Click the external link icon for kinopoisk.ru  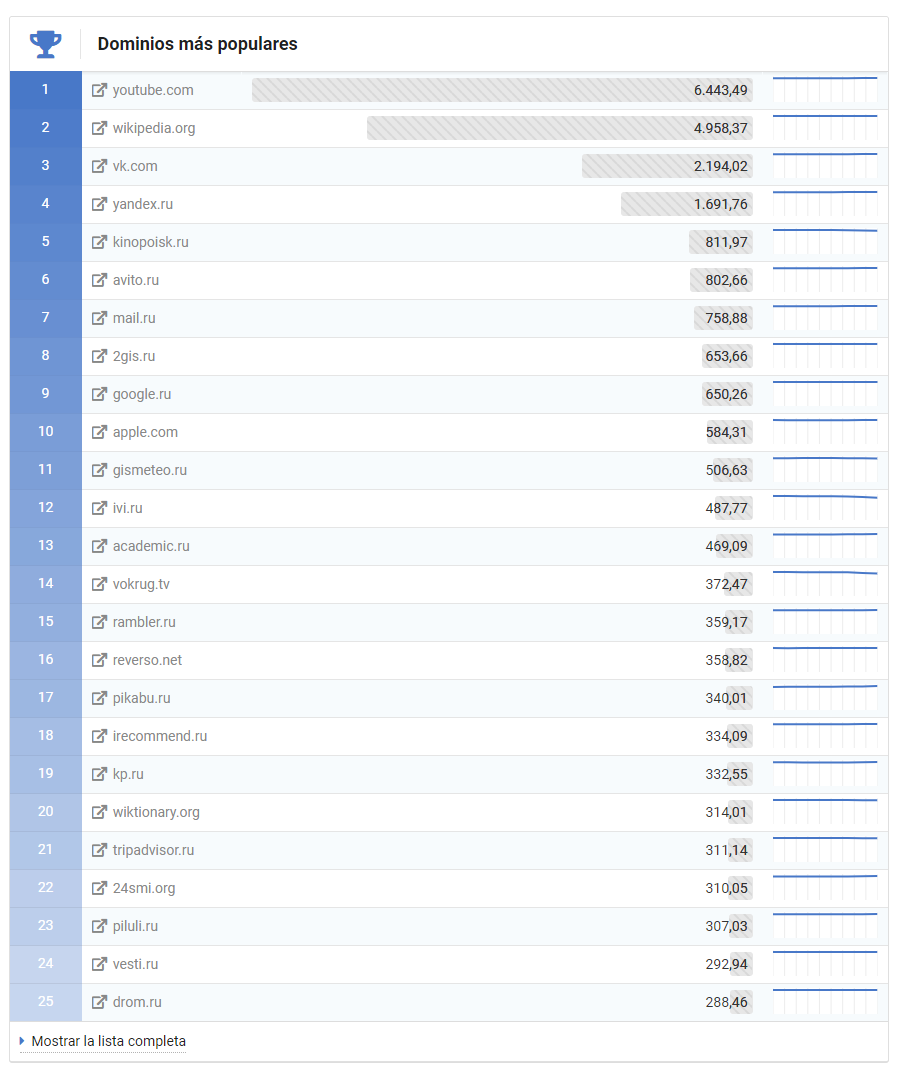[99, 242]
